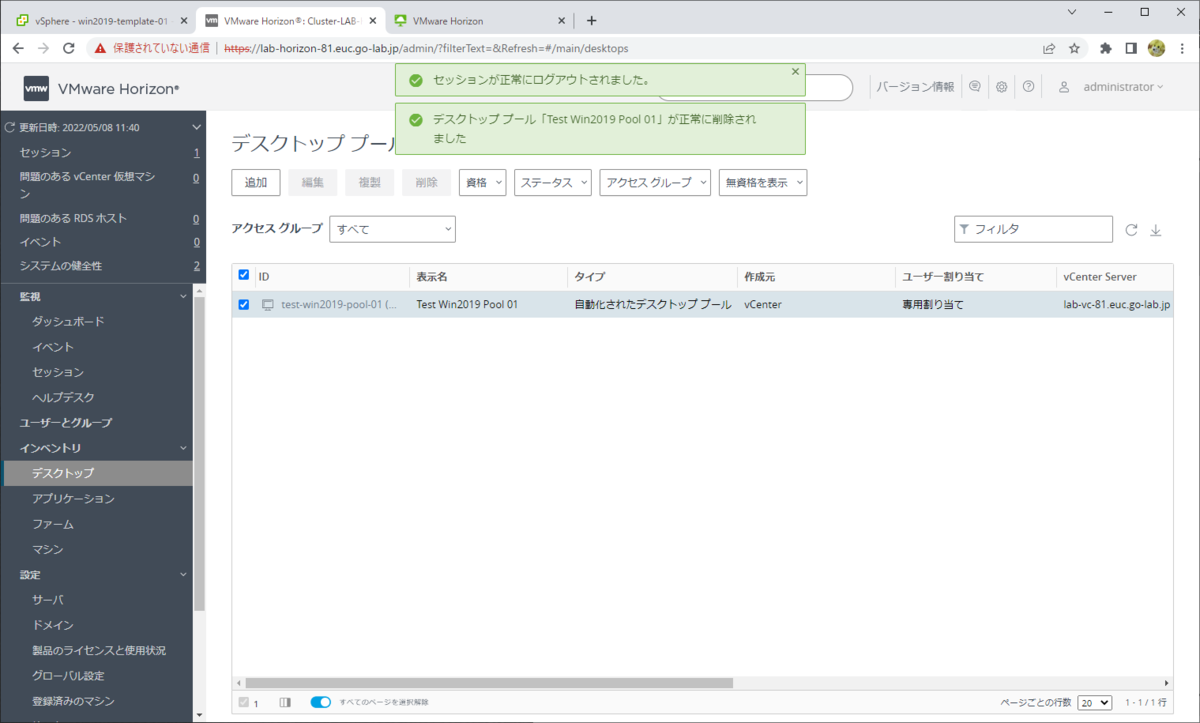Go back in browser history

pos(18,48)
